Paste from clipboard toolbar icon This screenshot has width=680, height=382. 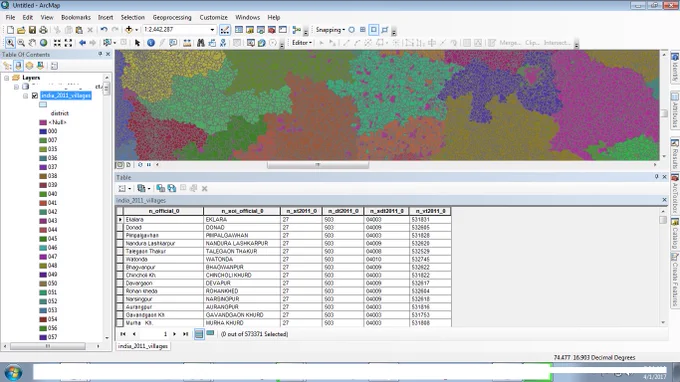coord(79,30)
